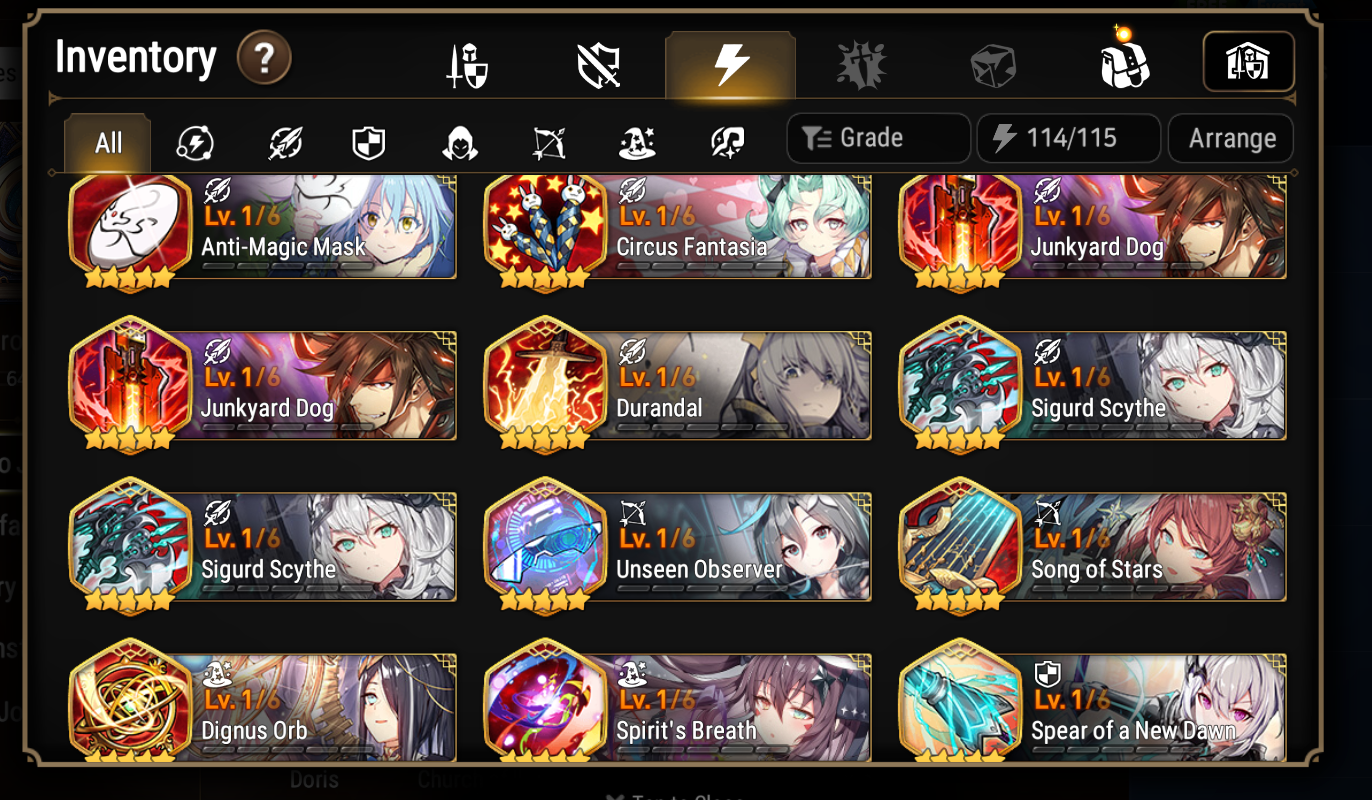
Task: Select the All filter tab
Action: pos(108,143)
